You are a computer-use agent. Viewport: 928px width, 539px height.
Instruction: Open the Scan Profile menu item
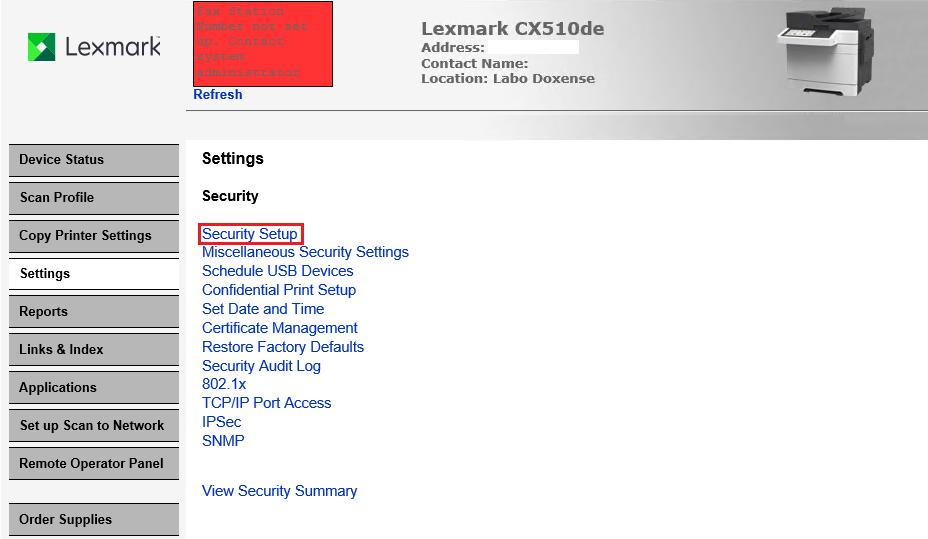pos(93,198)
